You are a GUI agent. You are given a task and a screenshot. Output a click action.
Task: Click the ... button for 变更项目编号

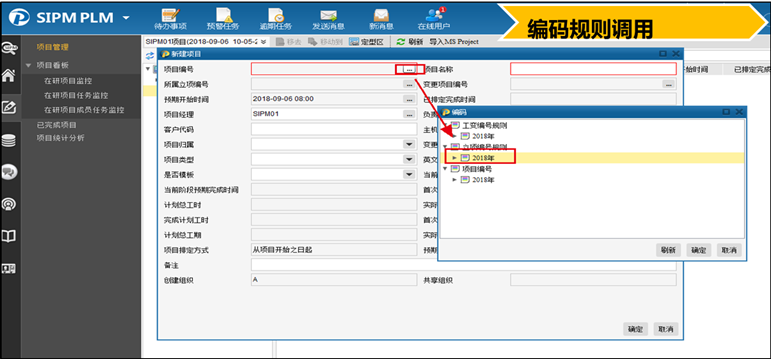tap(668, 84)
